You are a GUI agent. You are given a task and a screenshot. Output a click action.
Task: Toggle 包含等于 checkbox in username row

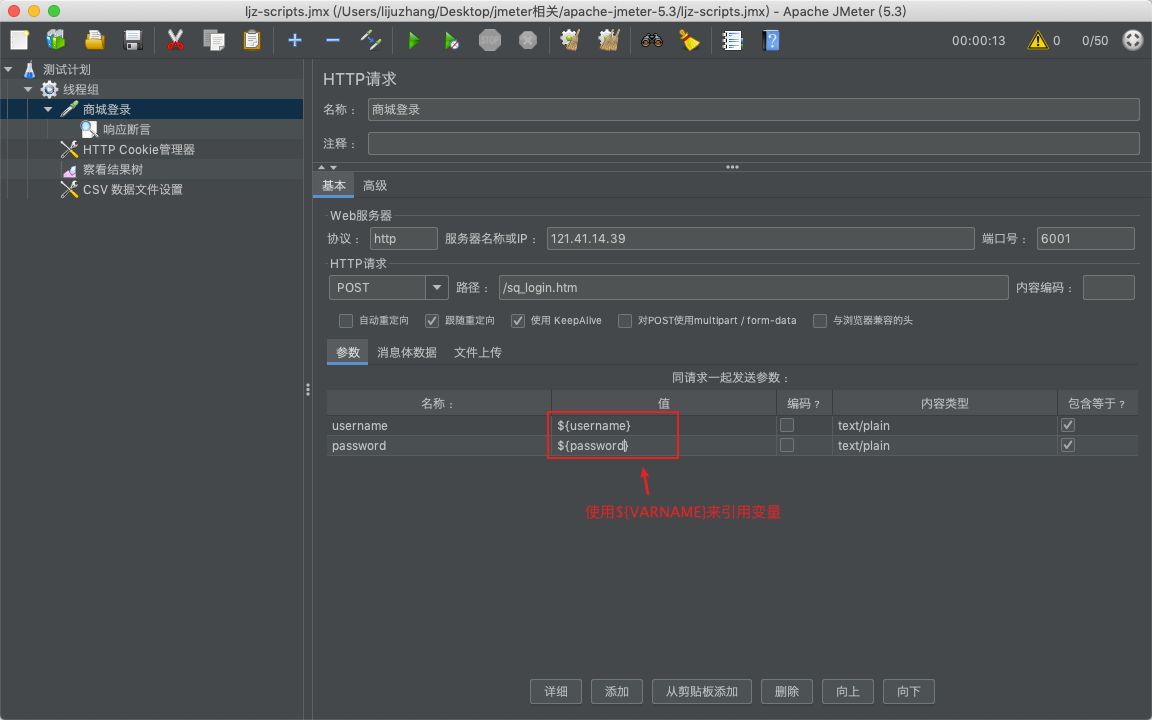[x=1068, y=425]
